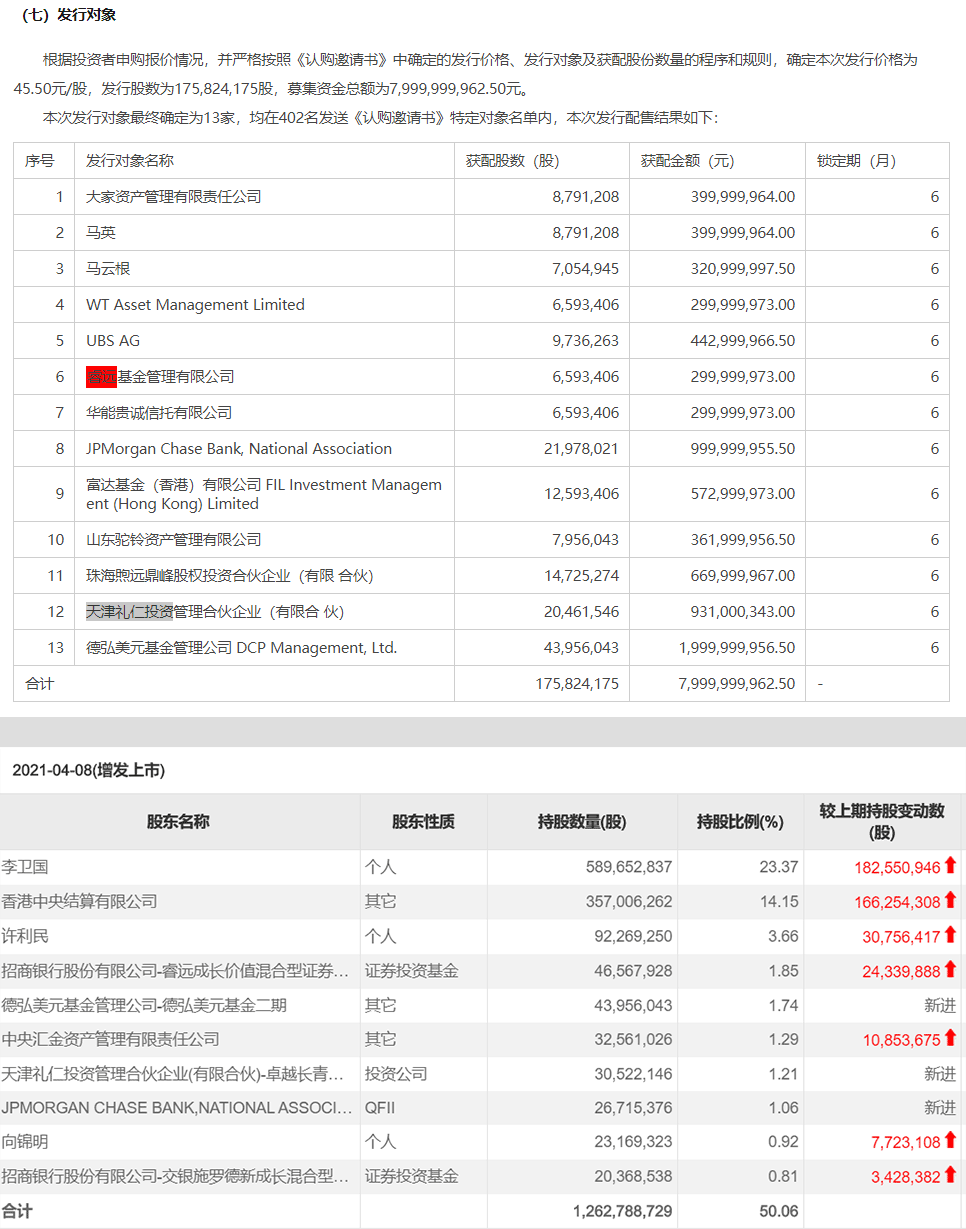The image size is (966, 1229).
Task: Click the total shares 175,824,175 in table
Action: pyautogui.click(x=577, y=684)
